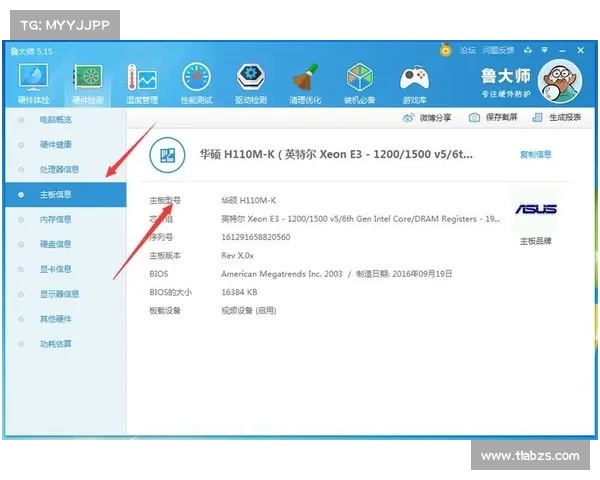Launch the 性能测试 performance test
This screenshot has width=600, height=480.
click(196, 83)
